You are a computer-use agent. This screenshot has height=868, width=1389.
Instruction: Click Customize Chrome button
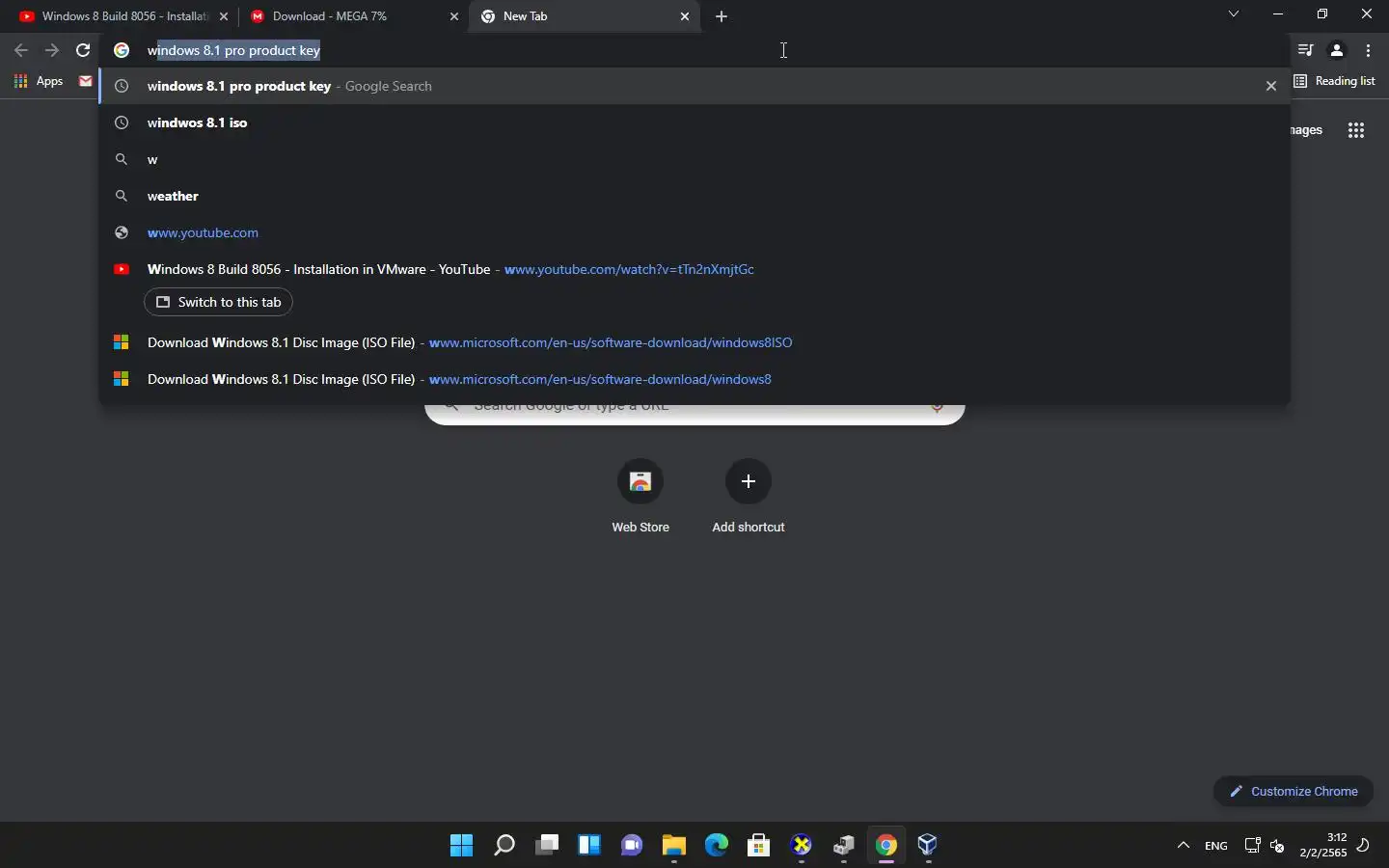(1294, 791)
